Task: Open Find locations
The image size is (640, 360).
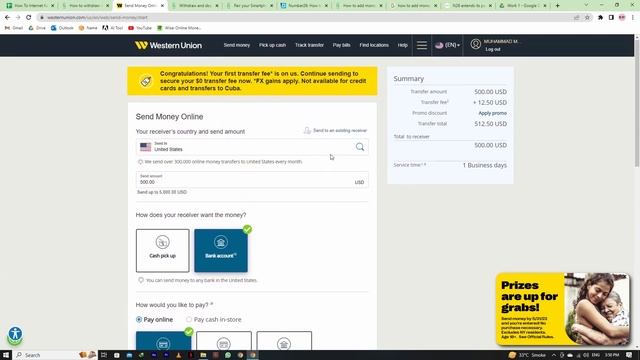Action: (x=374, y=45)
